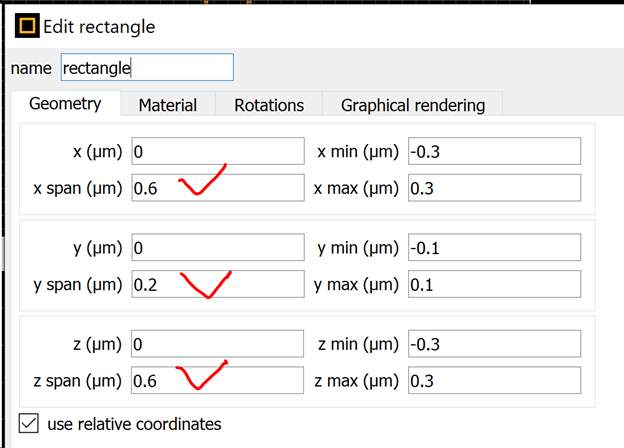Click the z min input field

tap(494, 344)
